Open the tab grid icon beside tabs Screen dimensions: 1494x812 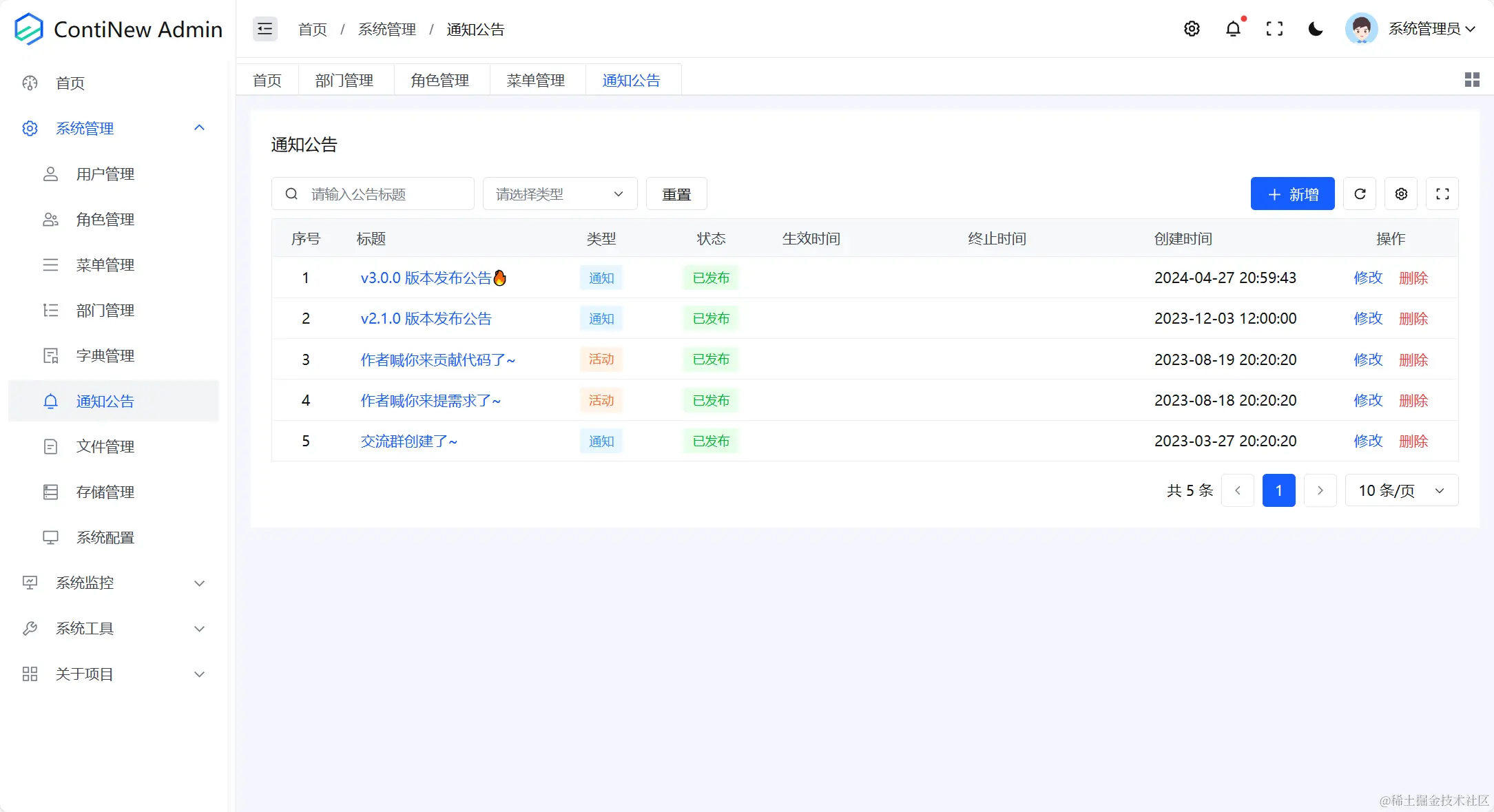(1472, 79)
